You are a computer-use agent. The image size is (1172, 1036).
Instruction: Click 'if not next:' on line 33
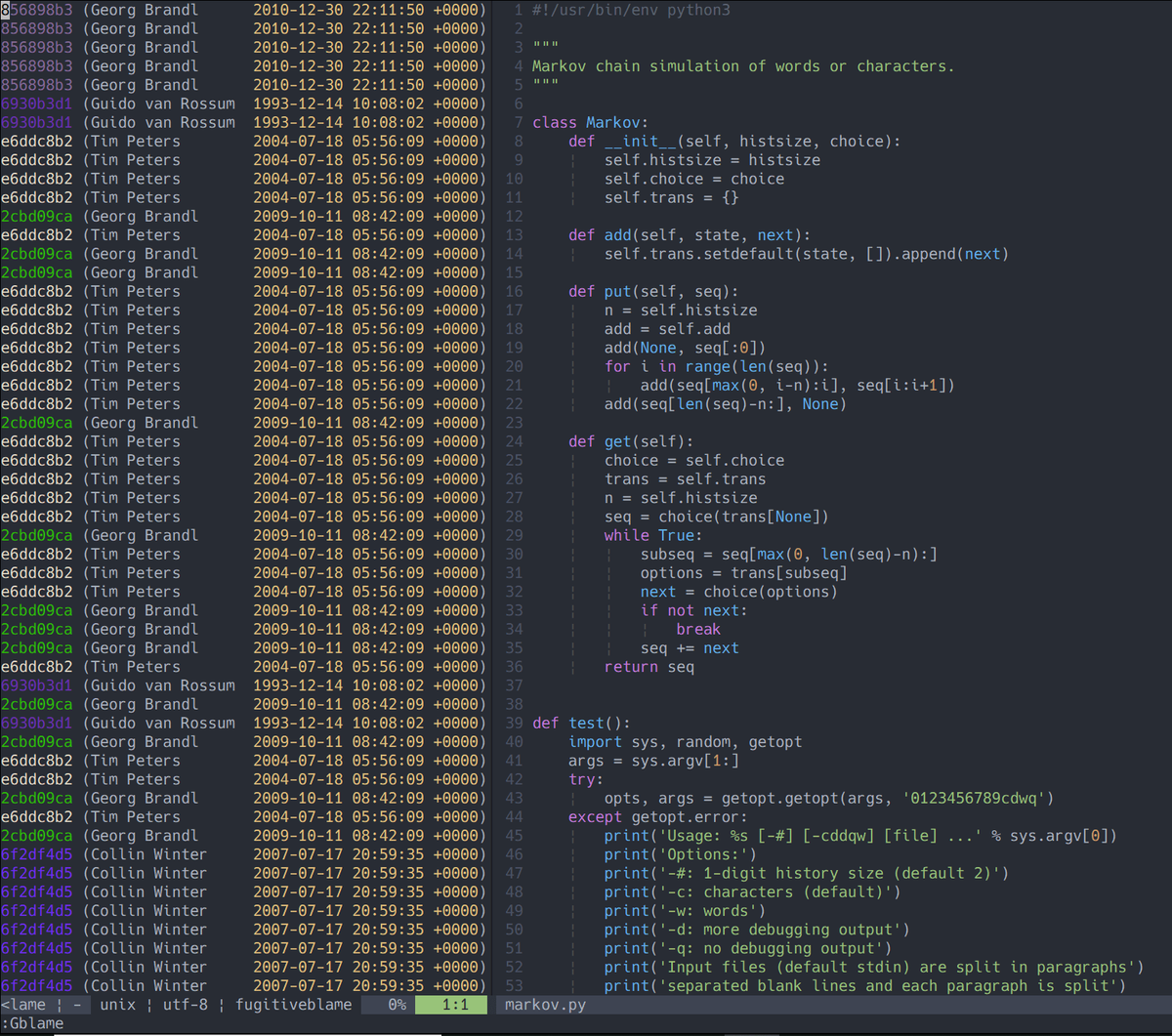pyautogui.click(x=694, y=610)
